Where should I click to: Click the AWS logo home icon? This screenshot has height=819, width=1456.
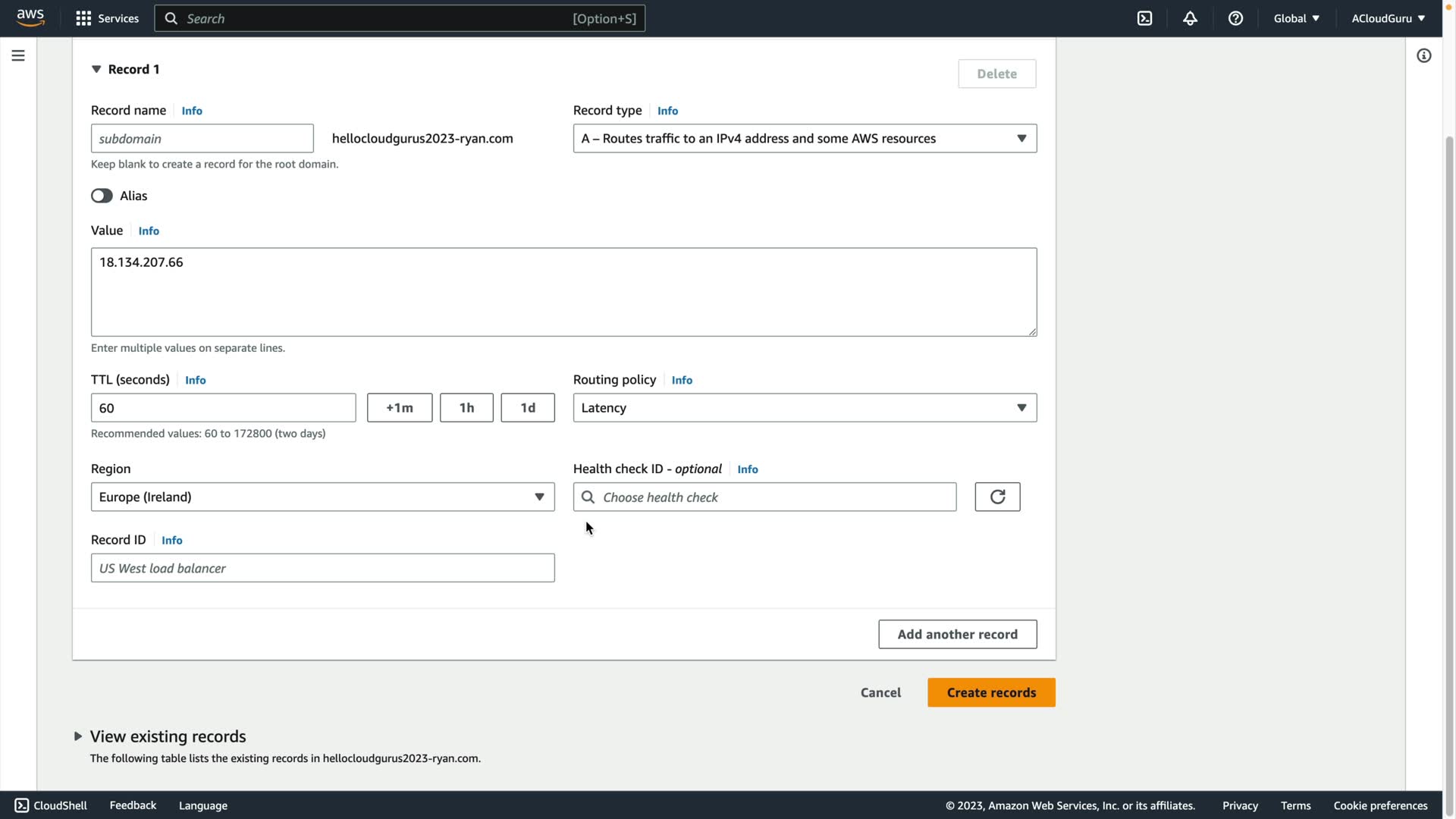pos(30,17)
